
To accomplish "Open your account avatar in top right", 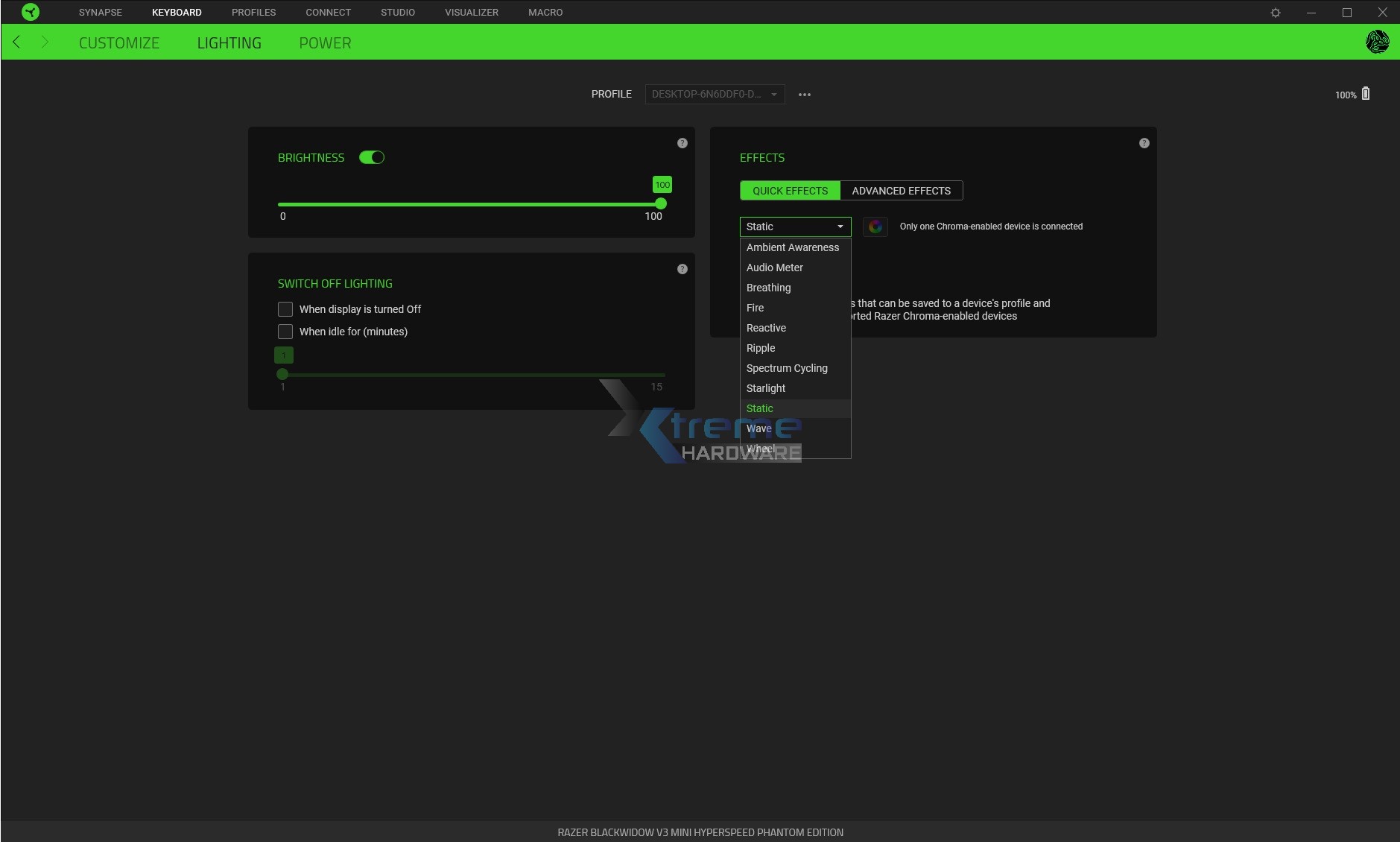I will pos(1378,42).
